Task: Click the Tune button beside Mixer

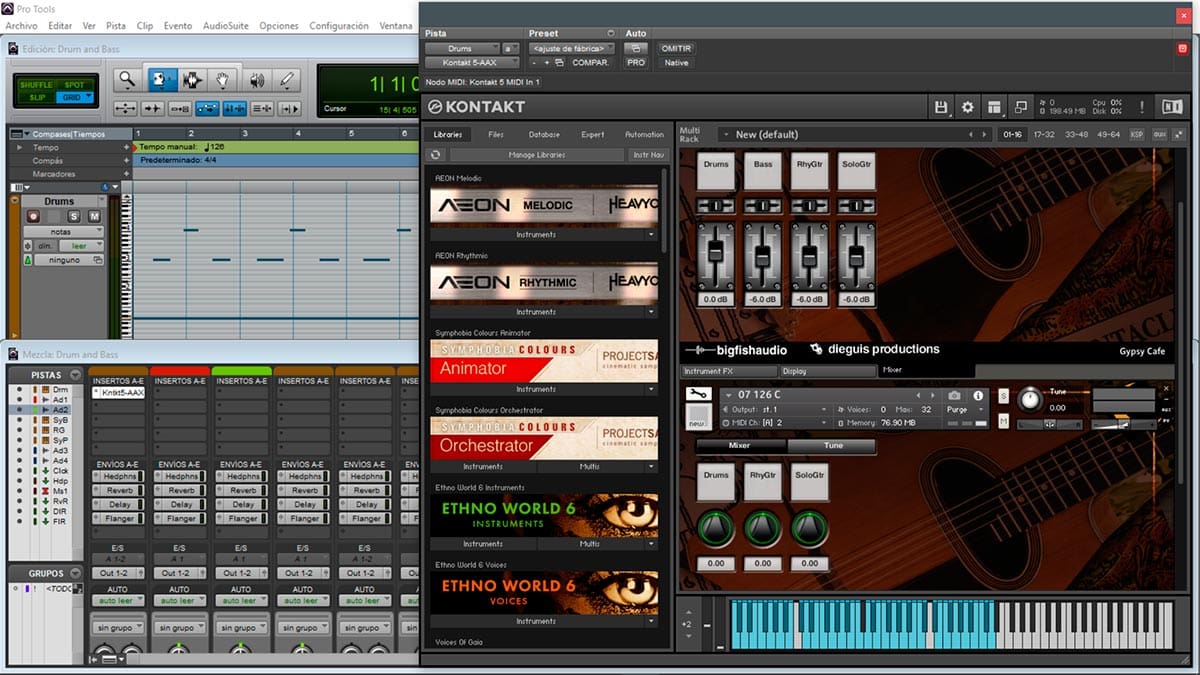Action: pos(833,445)
